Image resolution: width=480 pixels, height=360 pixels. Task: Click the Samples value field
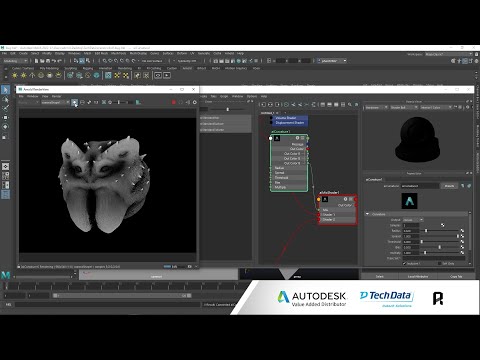tap(410, 225)
